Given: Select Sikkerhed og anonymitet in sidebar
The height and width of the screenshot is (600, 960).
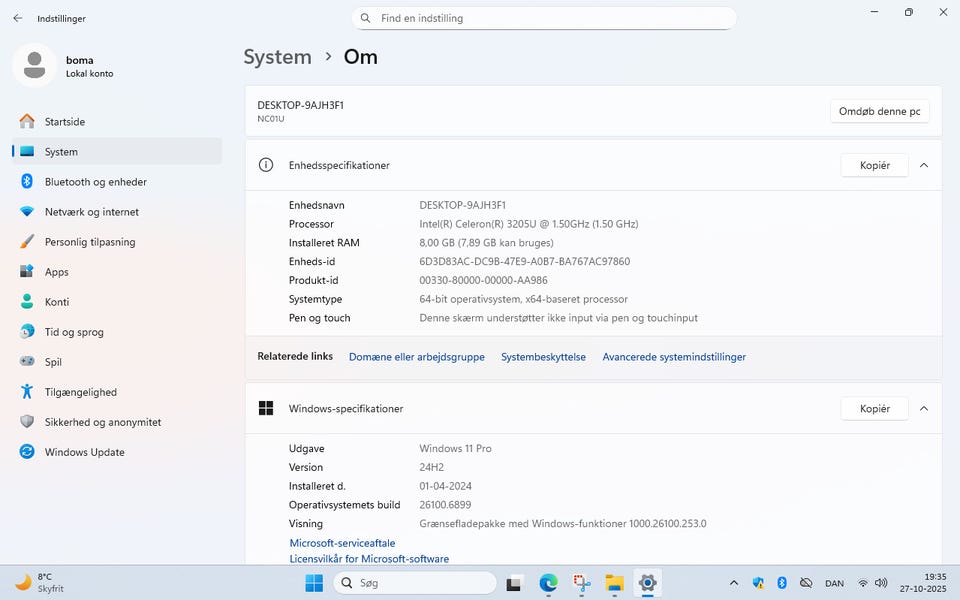Looking at the screenshot, I should (102, 422).
